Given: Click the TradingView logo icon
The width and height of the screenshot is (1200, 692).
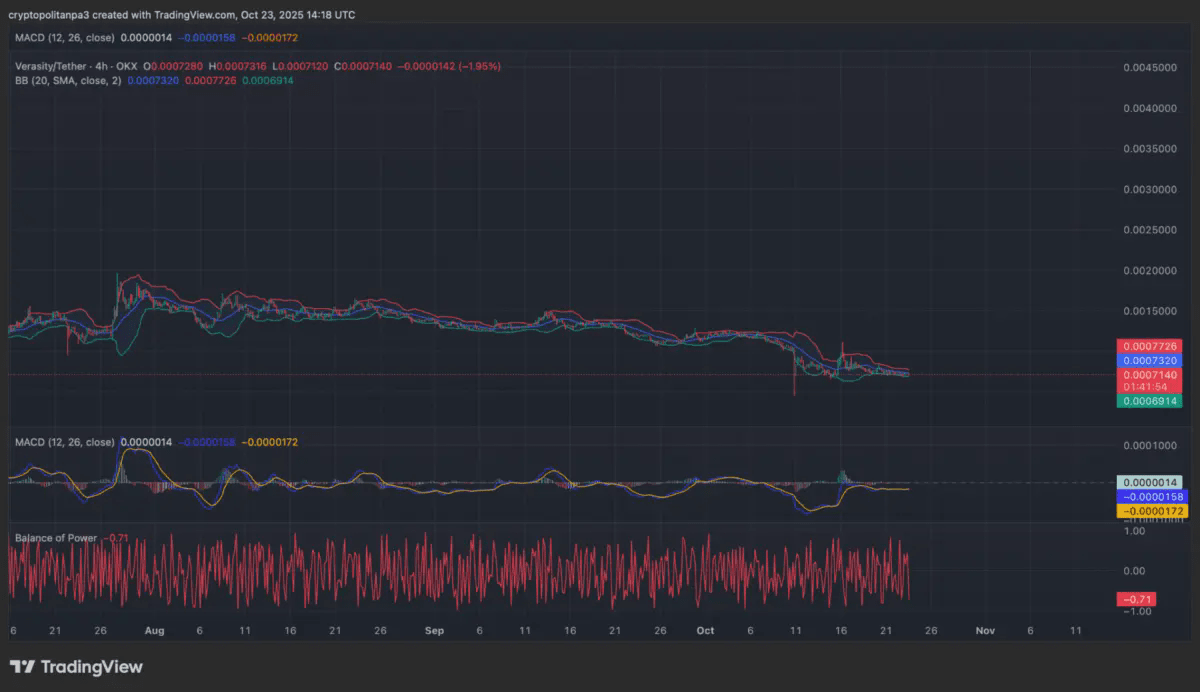Looking at the screenshot, I should click(x=23, y=667).
